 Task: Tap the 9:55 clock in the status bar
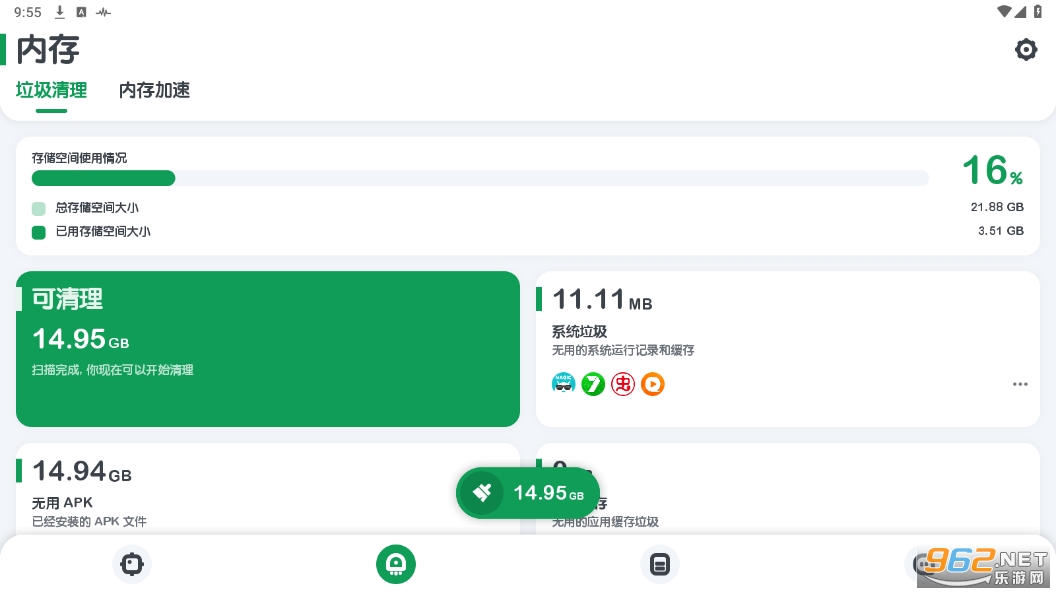click(27, 12)
